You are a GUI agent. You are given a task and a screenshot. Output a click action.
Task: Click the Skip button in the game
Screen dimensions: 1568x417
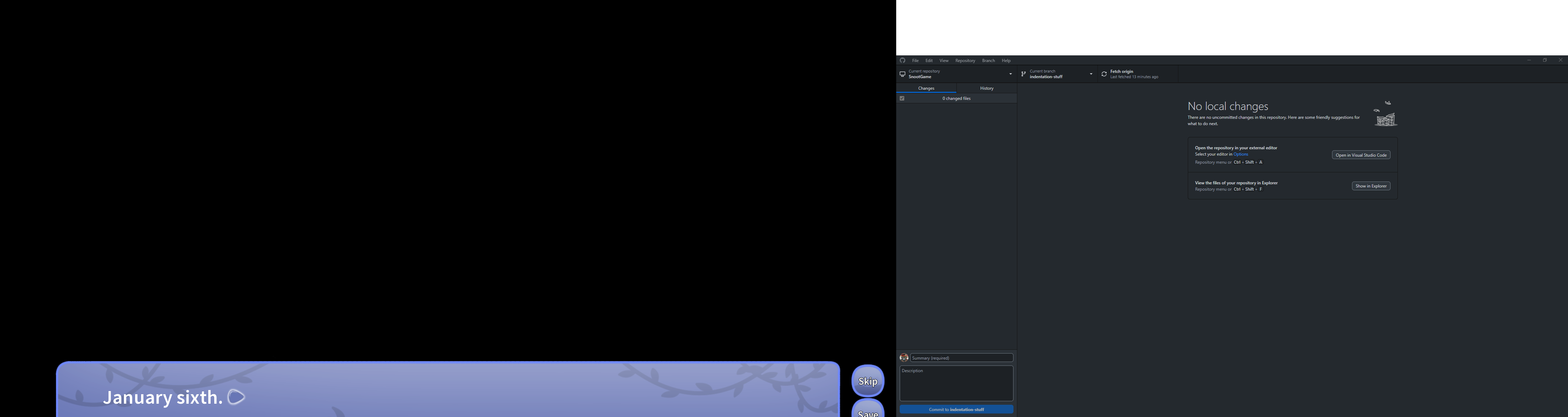click(867, 381)
